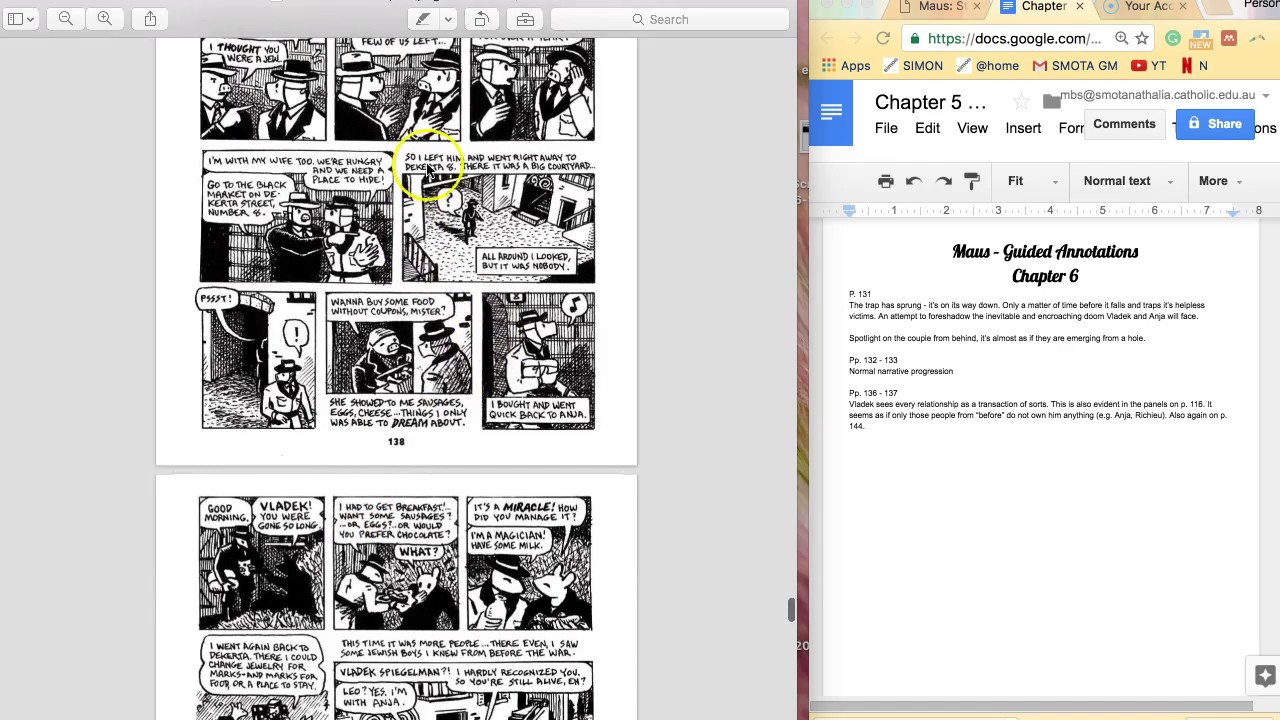Redo with the Docs redo arrow
Image resolution: width=1280 pixels, height=720 pixels.
click(943, 181)
